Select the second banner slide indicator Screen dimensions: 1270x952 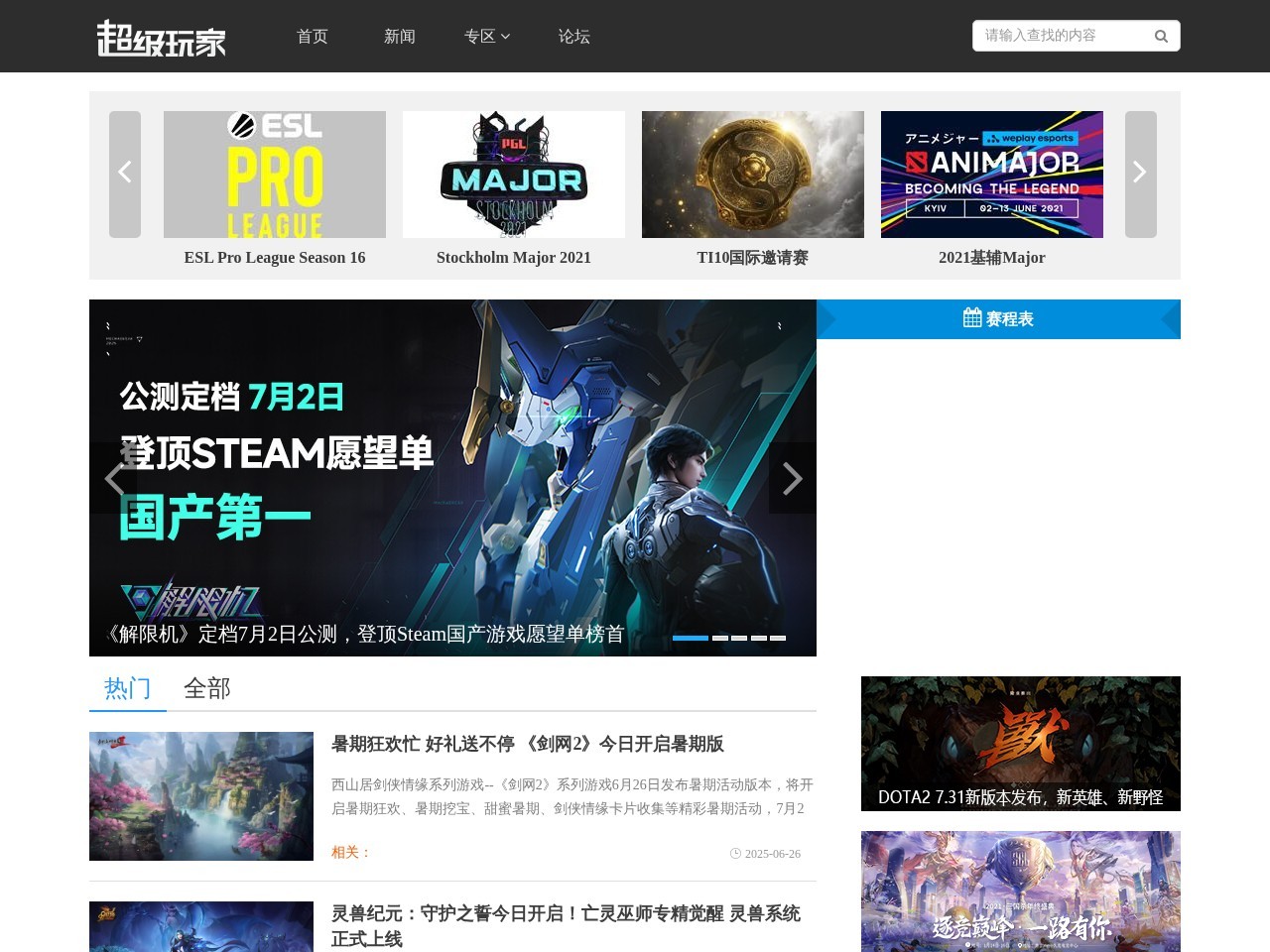pos(720,638)
